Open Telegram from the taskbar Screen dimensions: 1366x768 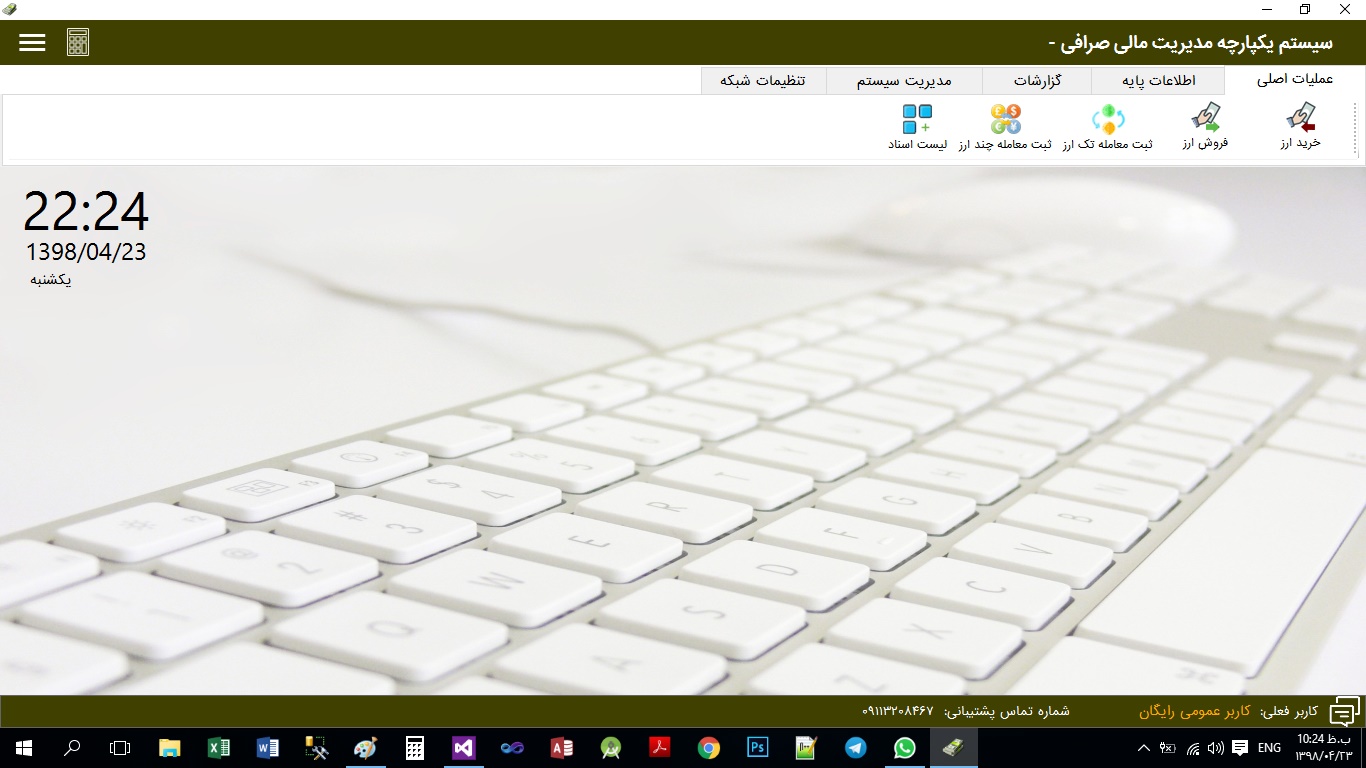click(856, 748)
